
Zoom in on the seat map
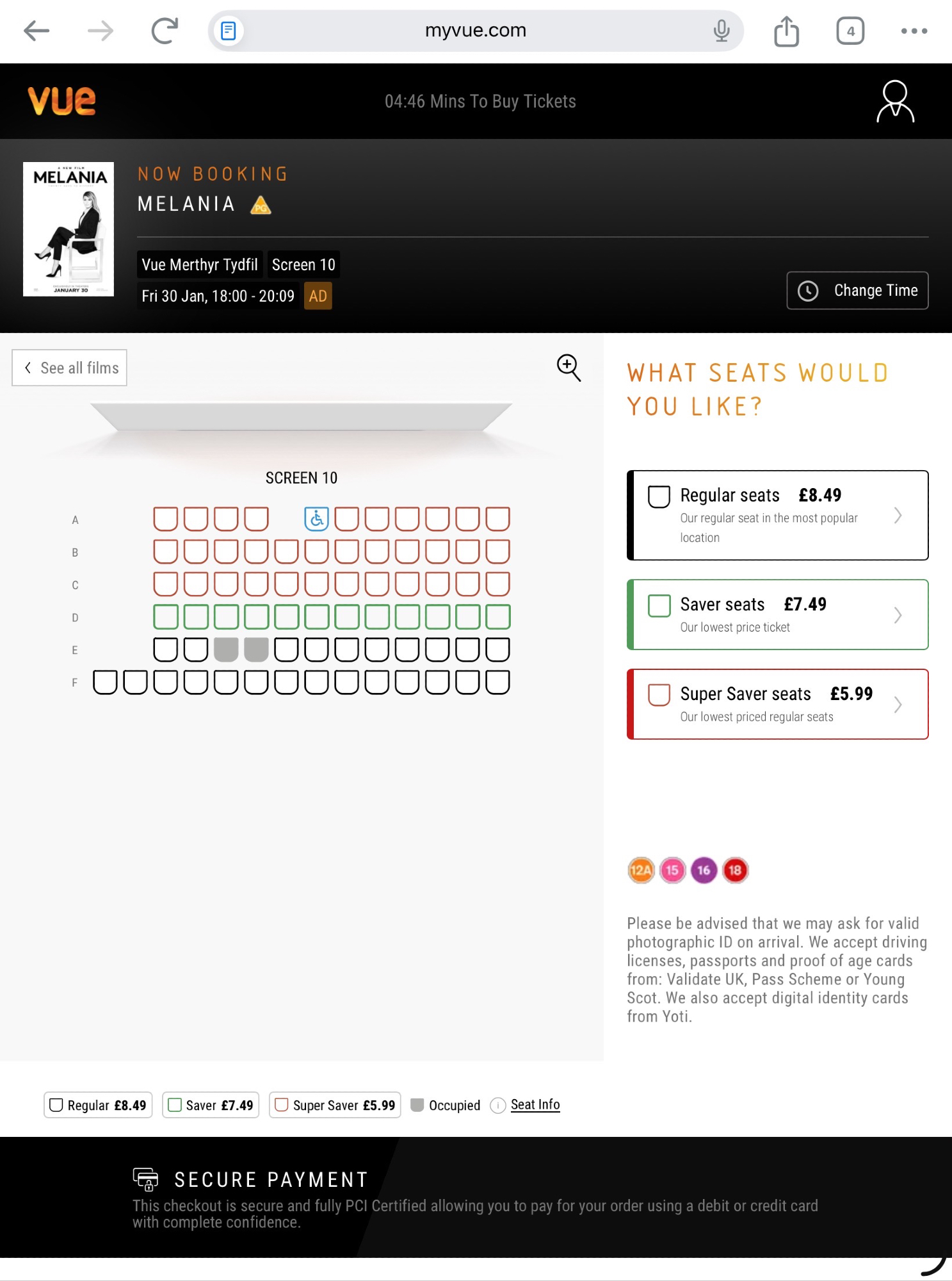pos(569,368)
